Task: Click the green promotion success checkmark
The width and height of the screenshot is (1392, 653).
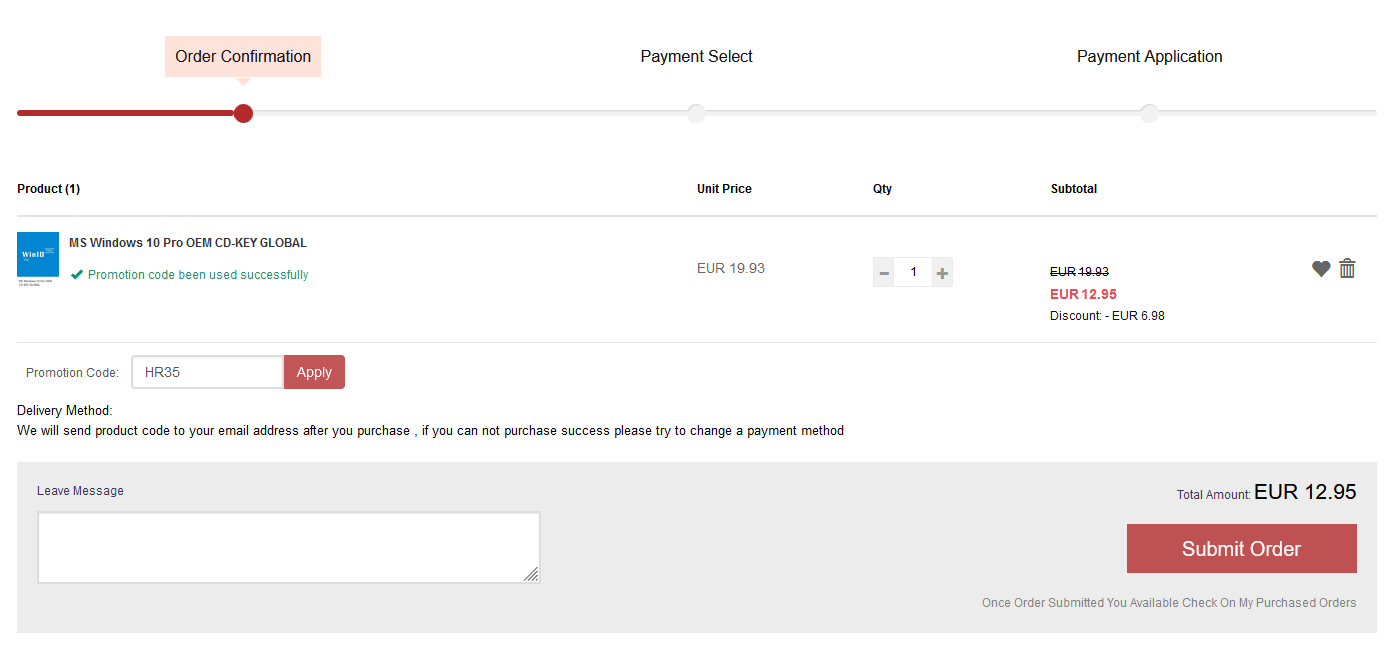Action: click(x=77, y=274)
